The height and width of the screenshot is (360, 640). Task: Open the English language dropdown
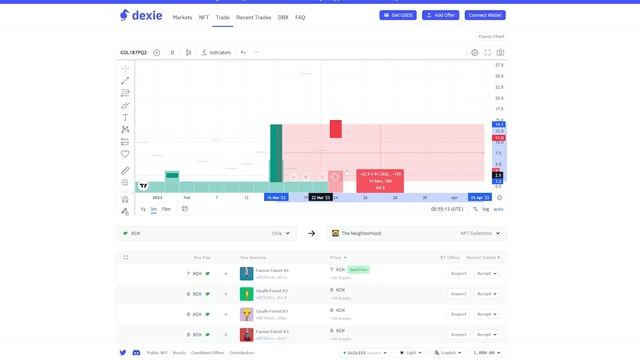click(x=447, y=353)
